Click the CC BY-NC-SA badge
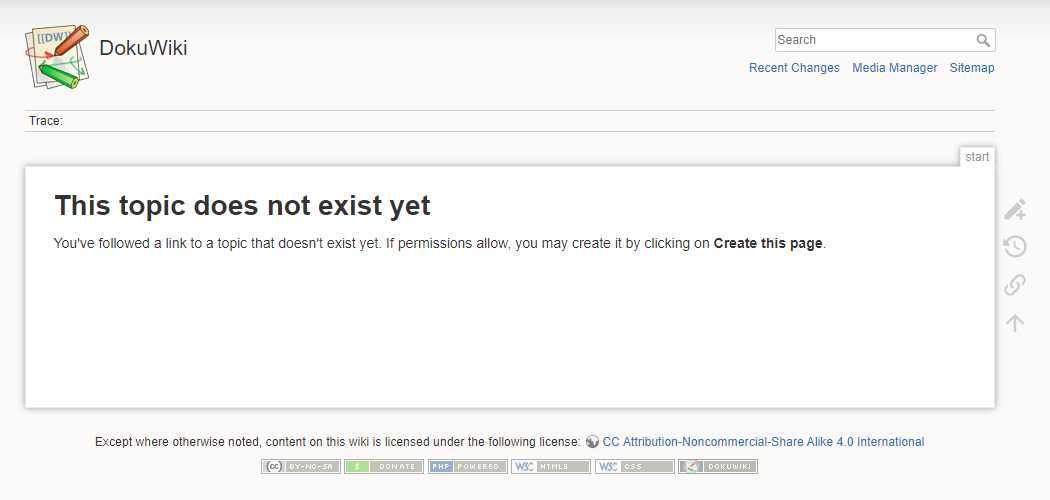The height and width of the screenshot is (500, 1050). (301, 467)
